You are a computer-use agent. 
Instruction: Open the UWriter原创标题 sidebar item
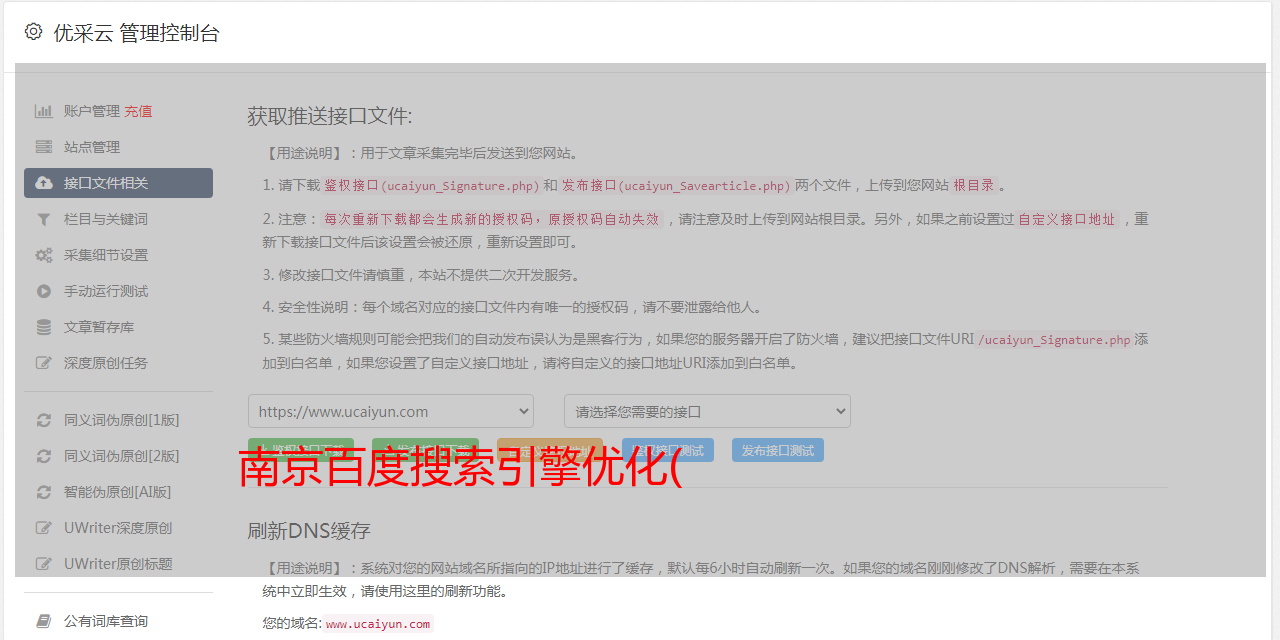click(x=118, y=564)
